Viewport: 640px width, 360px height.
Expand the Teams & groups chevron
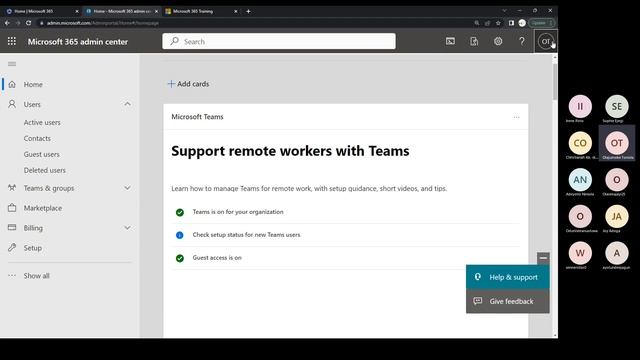tap(127, 188)
